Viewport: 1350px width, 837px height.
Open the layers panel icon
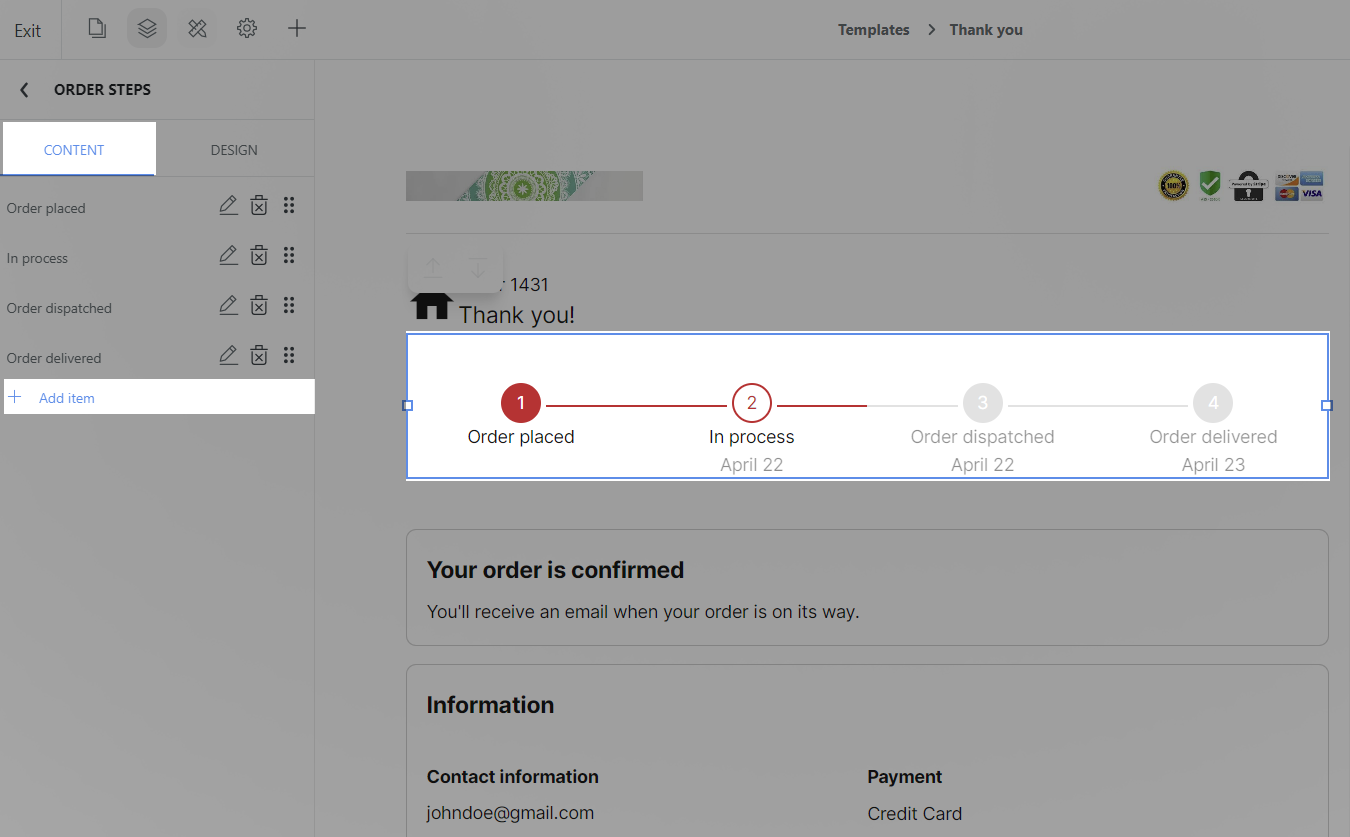[147, 28]
